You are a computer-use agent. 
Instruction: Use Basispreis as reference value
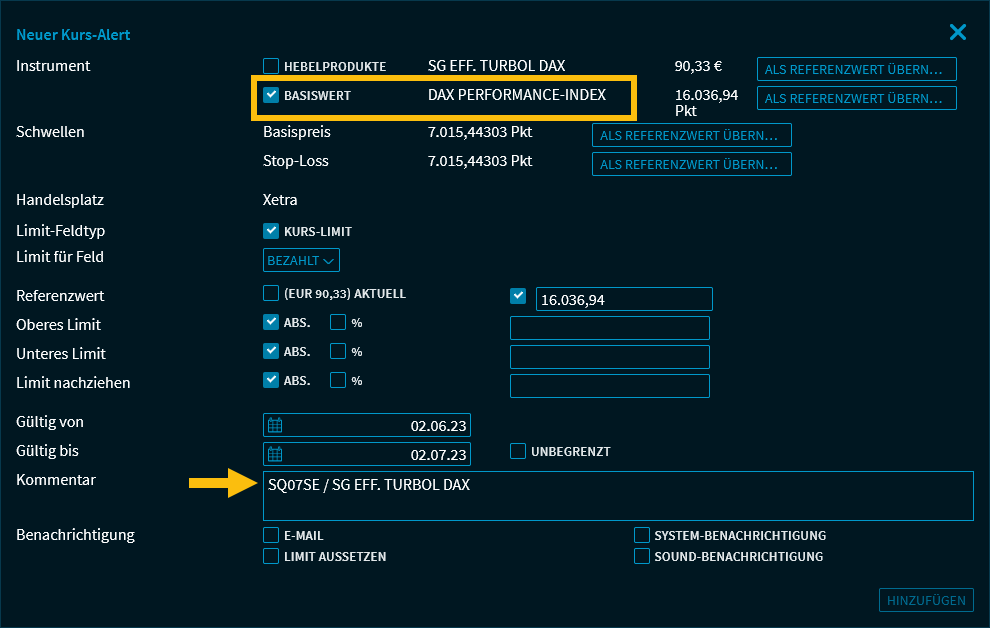click(691, 135)
